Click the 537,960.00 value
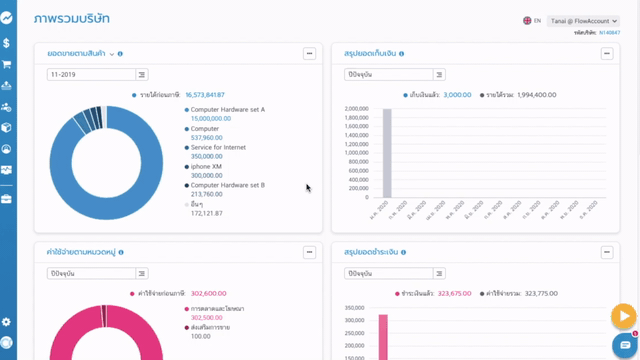The image size is (640, 360). [x=207, y=138]
